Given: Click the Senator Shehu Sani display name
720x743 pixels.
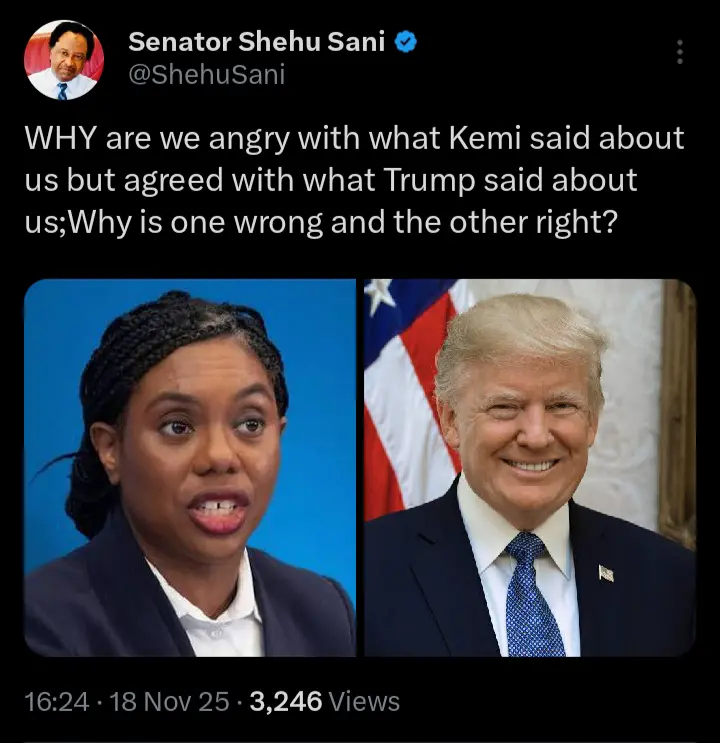Looking at the screenshot, I should click(x=256, y=42).
